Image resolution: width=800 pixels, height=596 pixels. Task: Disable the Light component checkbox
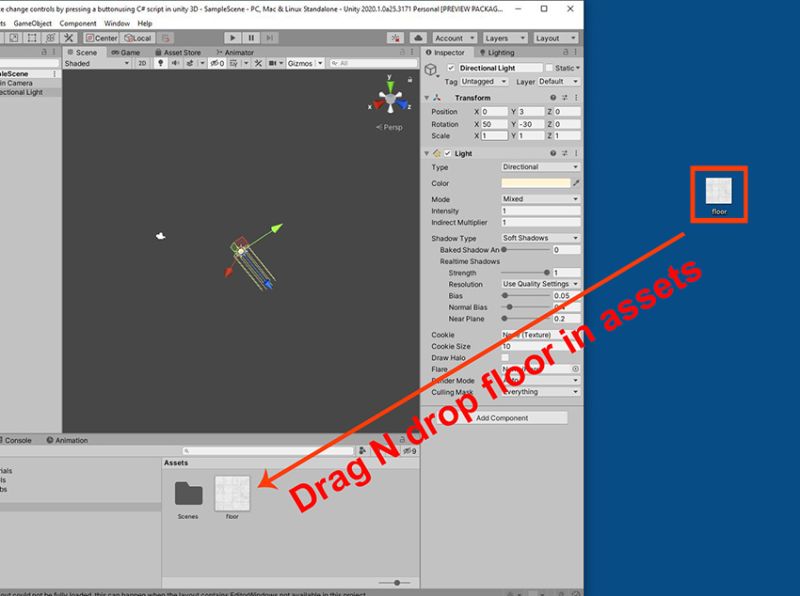coord(447,154)
